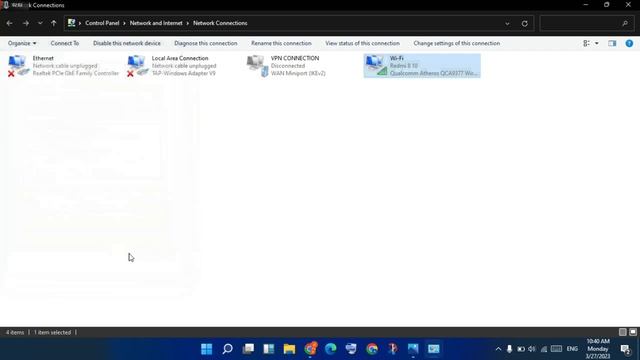This screenshot has width=640, height=360.
Task: Click Rename this connection
Action: 281,43
